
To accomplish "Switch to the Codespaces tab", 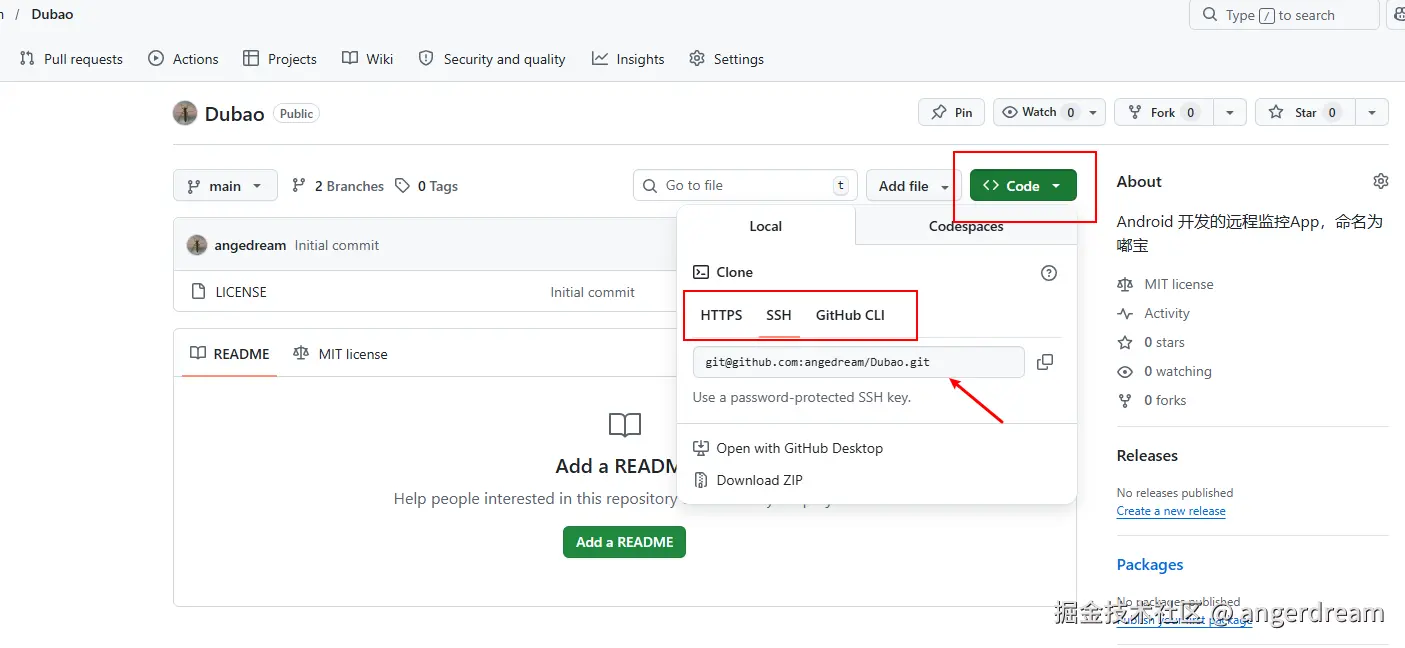I will point(966,226).
